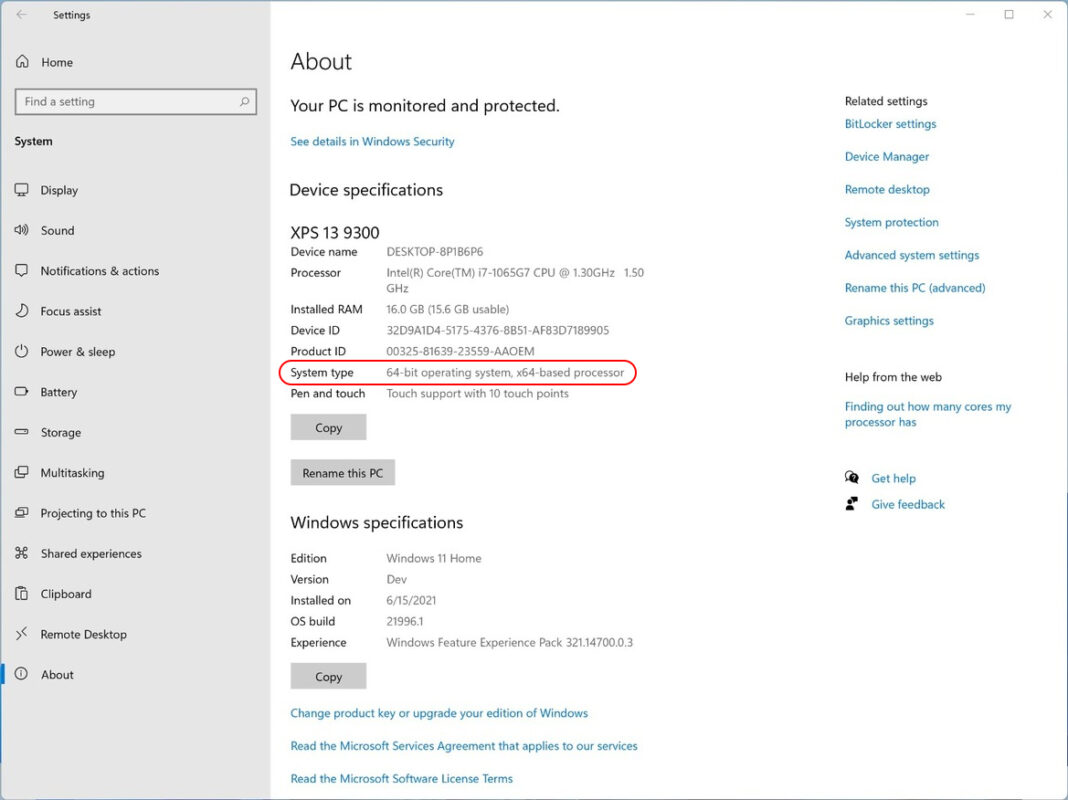Click Change product key or upgrade link
Image resolution: width=1068 pixels, height=800 pixels.
(x=439, y=713)
